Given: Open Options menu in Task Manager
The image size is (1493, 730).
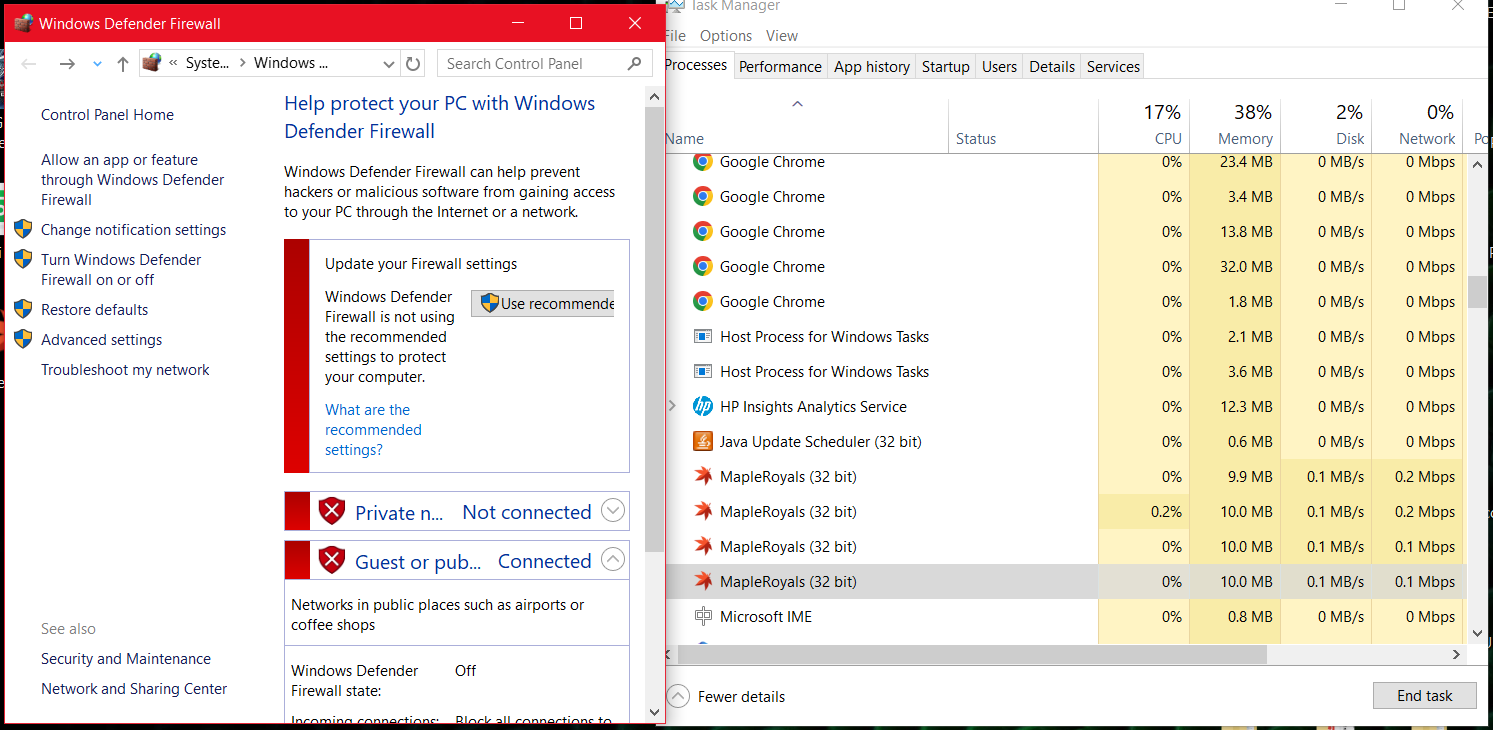Looking at the screenshot, I should pyautogui.click(x=726, y=36).
